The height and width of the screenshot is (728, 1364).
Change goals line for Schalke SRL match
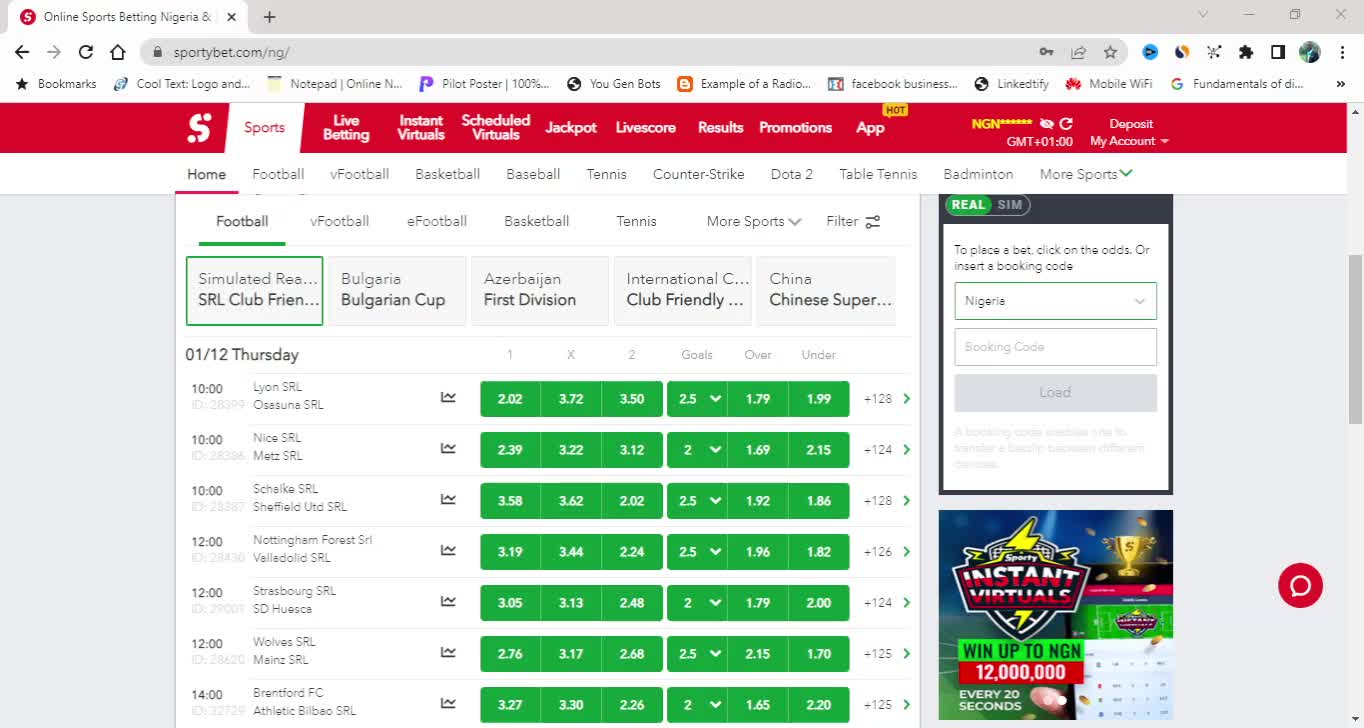coord(698,500)
